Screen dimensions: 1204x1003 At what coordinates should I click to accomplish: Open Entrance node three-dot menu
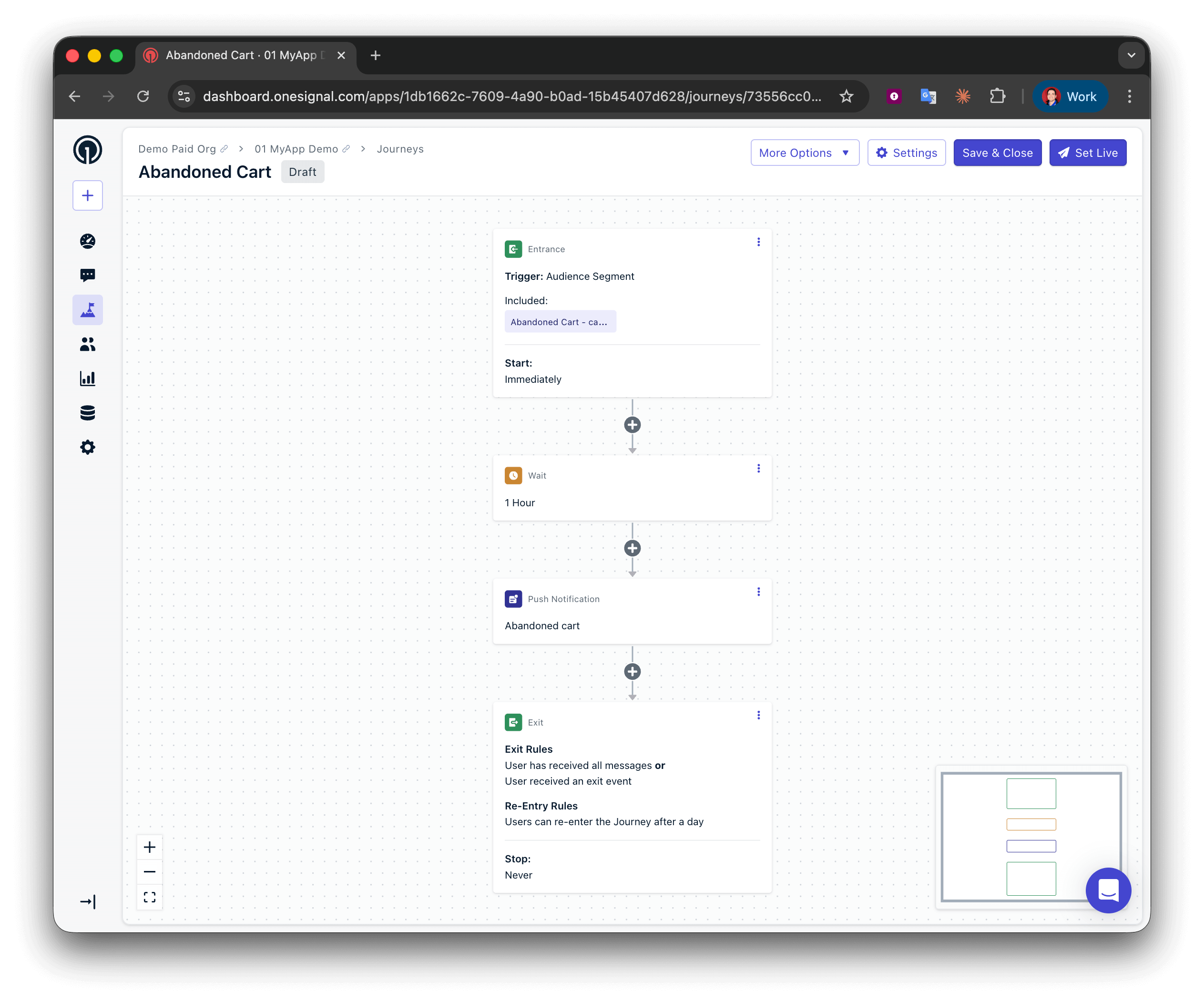(758, 242)
